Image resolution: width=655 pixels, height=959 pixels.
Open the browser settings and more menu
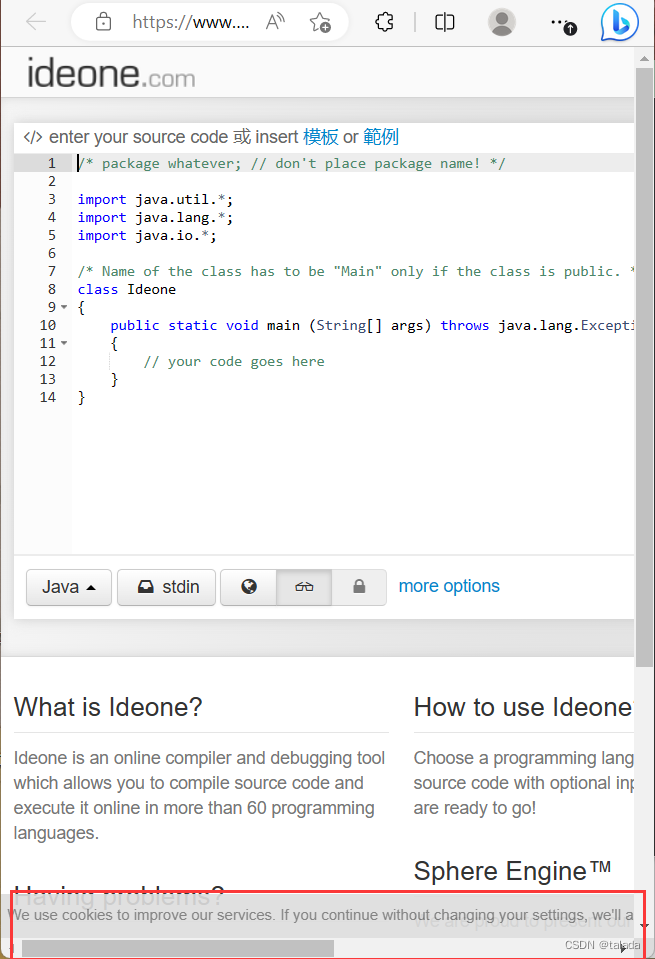563,23
